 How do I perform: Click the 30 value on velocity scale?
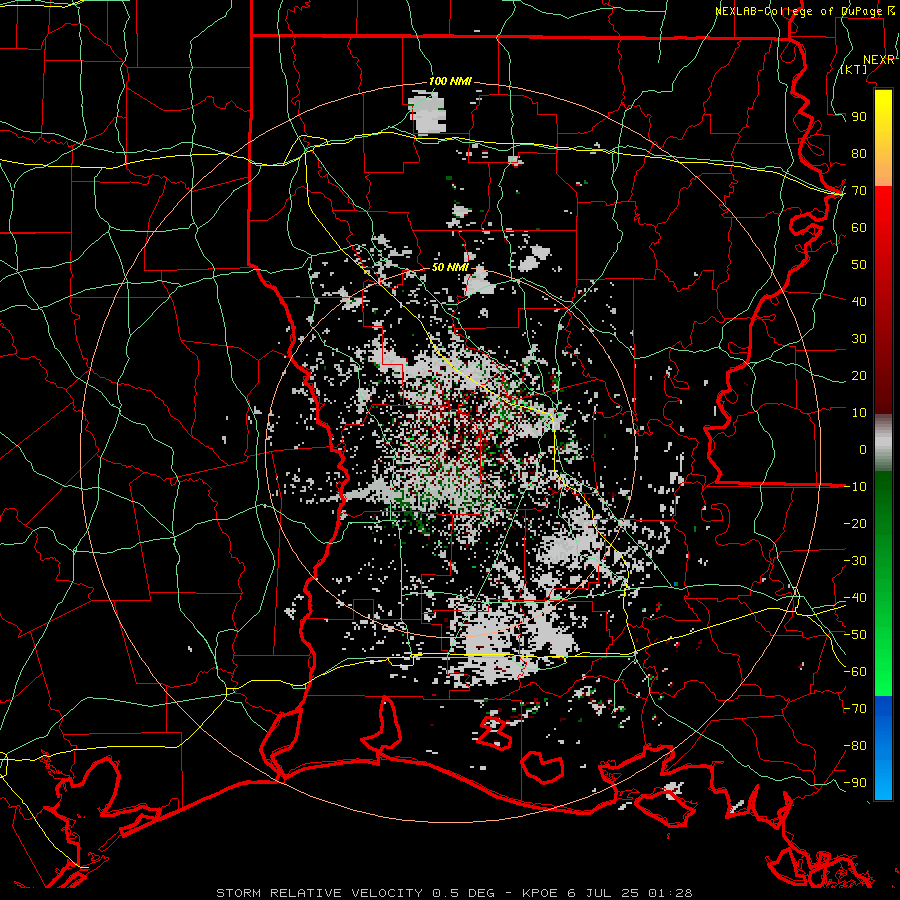tap(859, 339)
